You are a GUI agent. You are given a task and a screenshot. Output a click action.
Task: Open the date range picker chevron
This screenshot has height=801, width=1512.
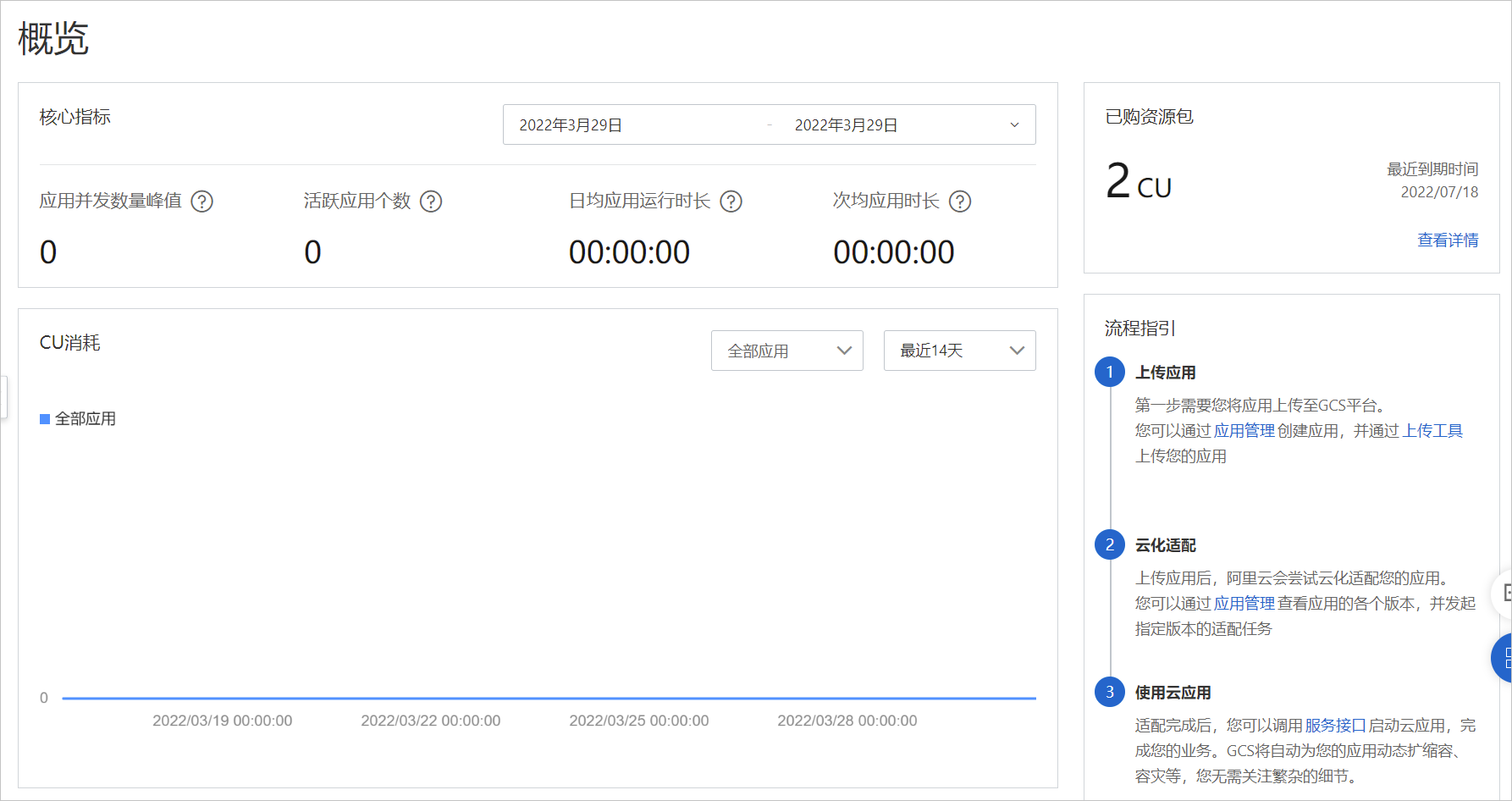click(1014, 125)
